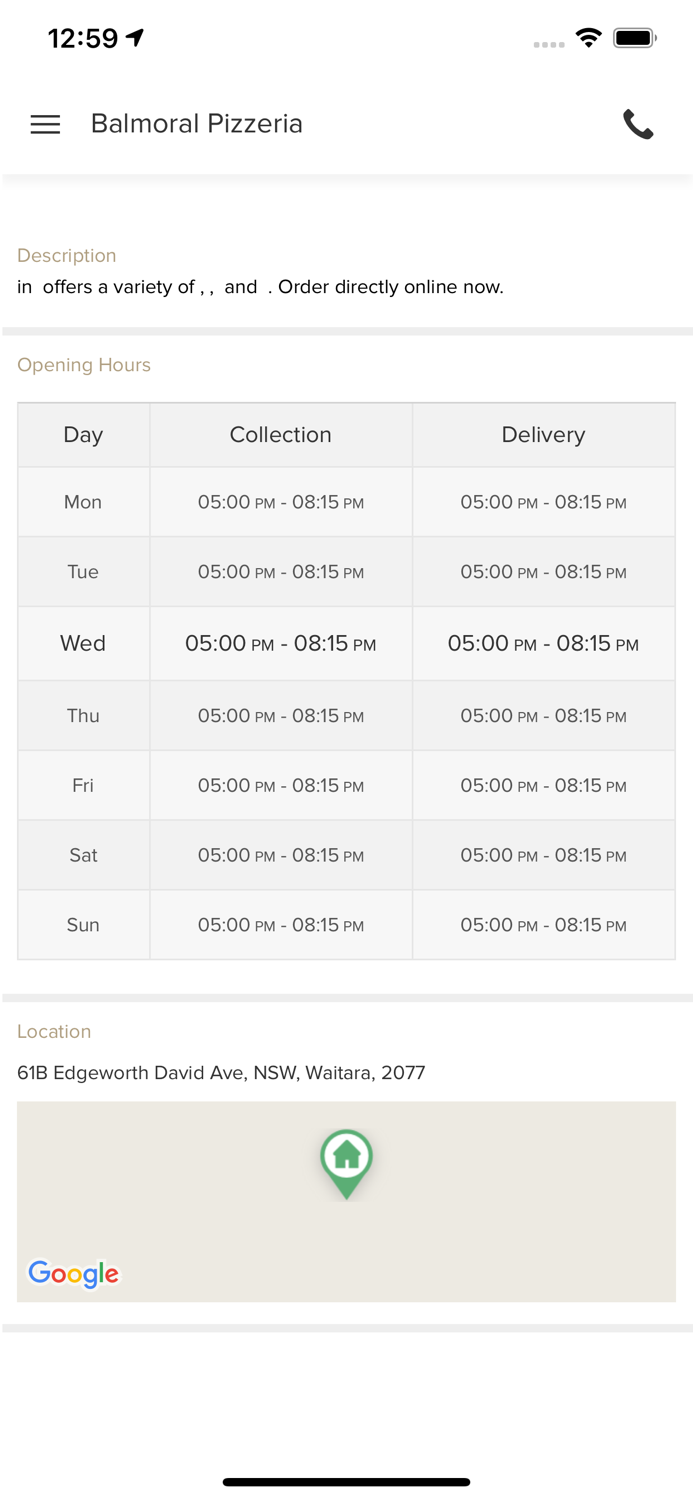Viewport: 693px width, 1500px height.
Task: Tap Monday's collection hours
Action: coord(280,502)
